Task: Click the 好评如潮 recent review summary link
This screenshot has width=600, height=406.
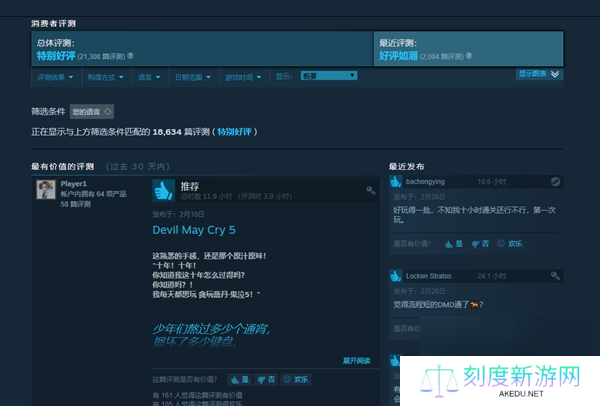Action: click(398, 56)
